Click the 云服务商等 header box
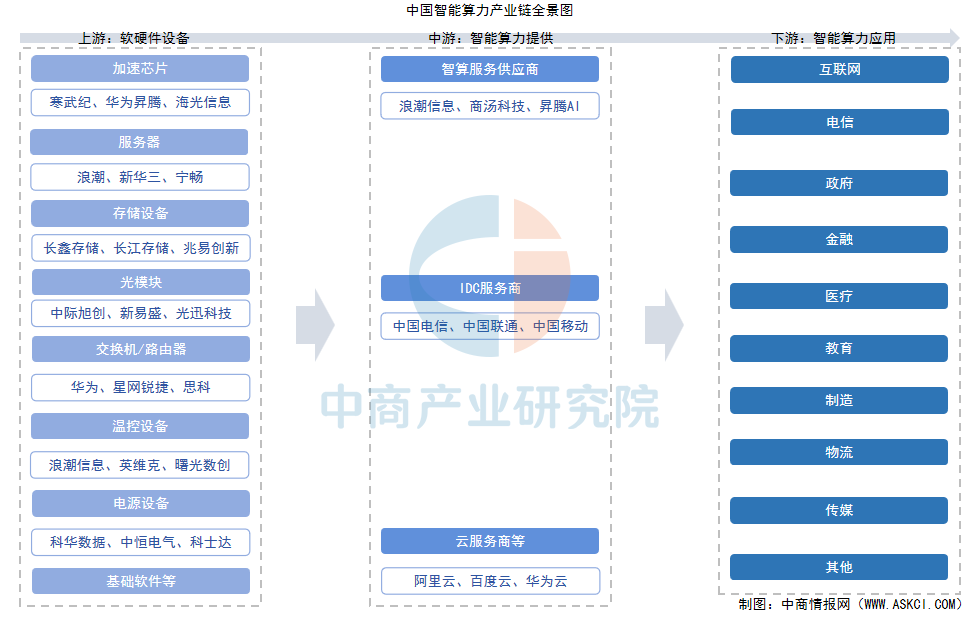This screenshot has height=622, width=980. click(490, 541)
